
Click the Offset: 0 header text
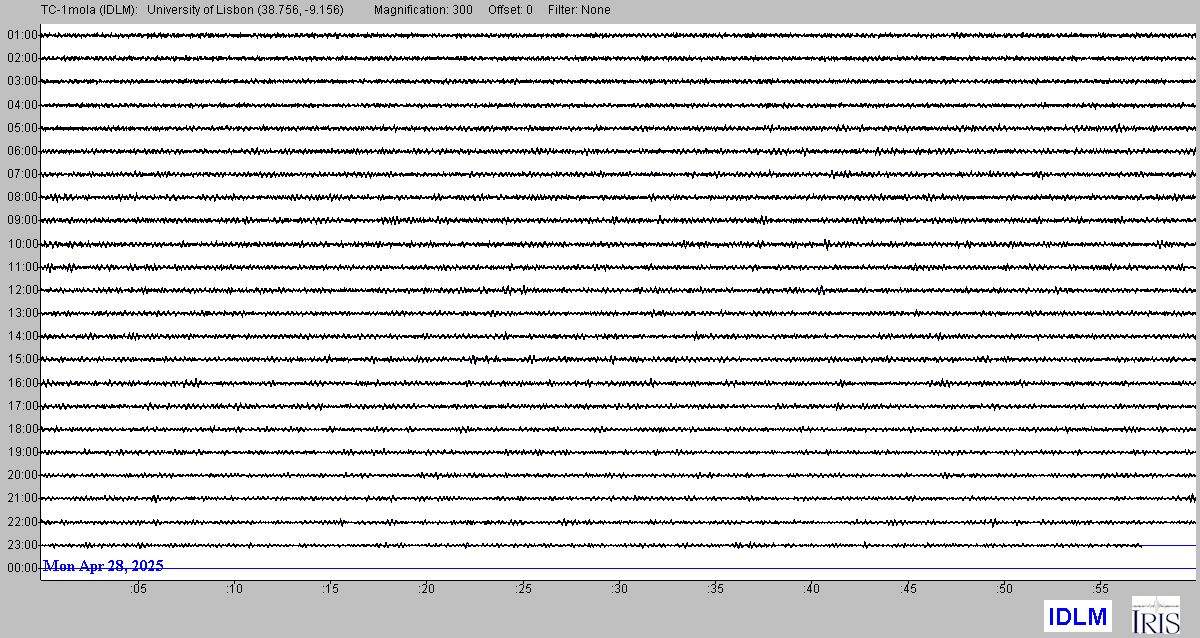[510, 10]
